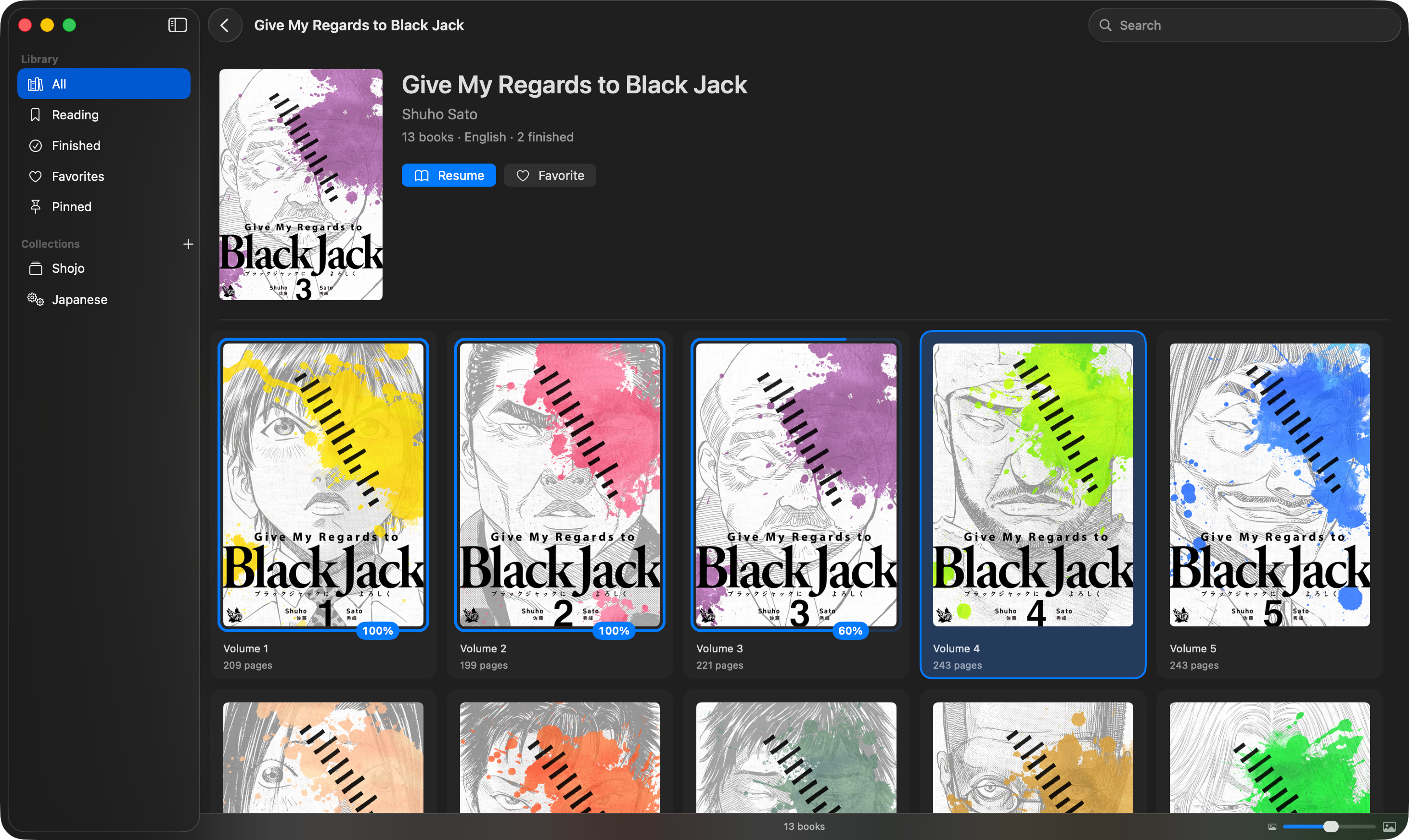Resume reading with the Resume button
This screenshot has height=840, width=1409.
click(449, 176)
